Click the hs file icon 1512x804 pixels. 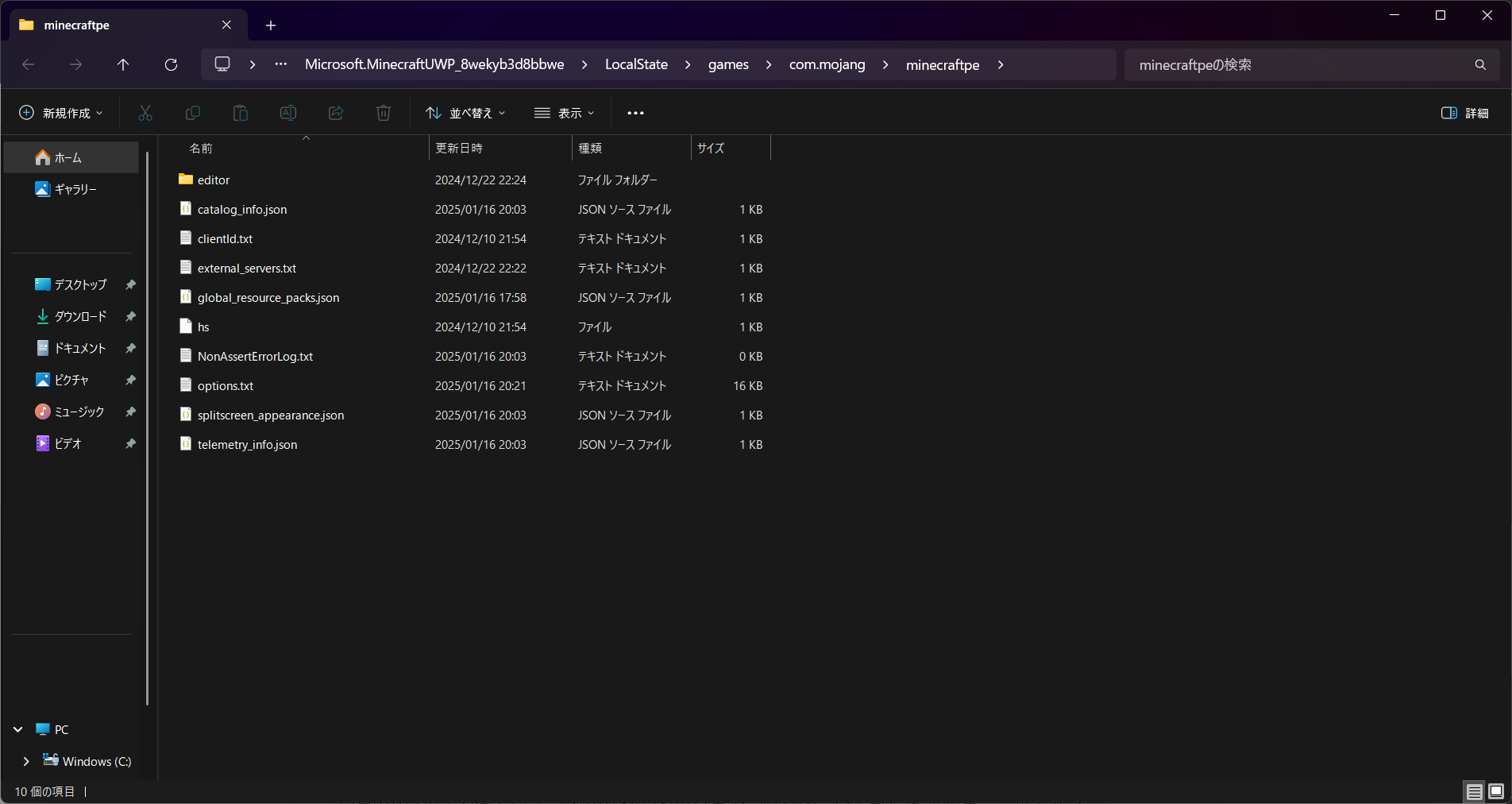pos(186,326)
